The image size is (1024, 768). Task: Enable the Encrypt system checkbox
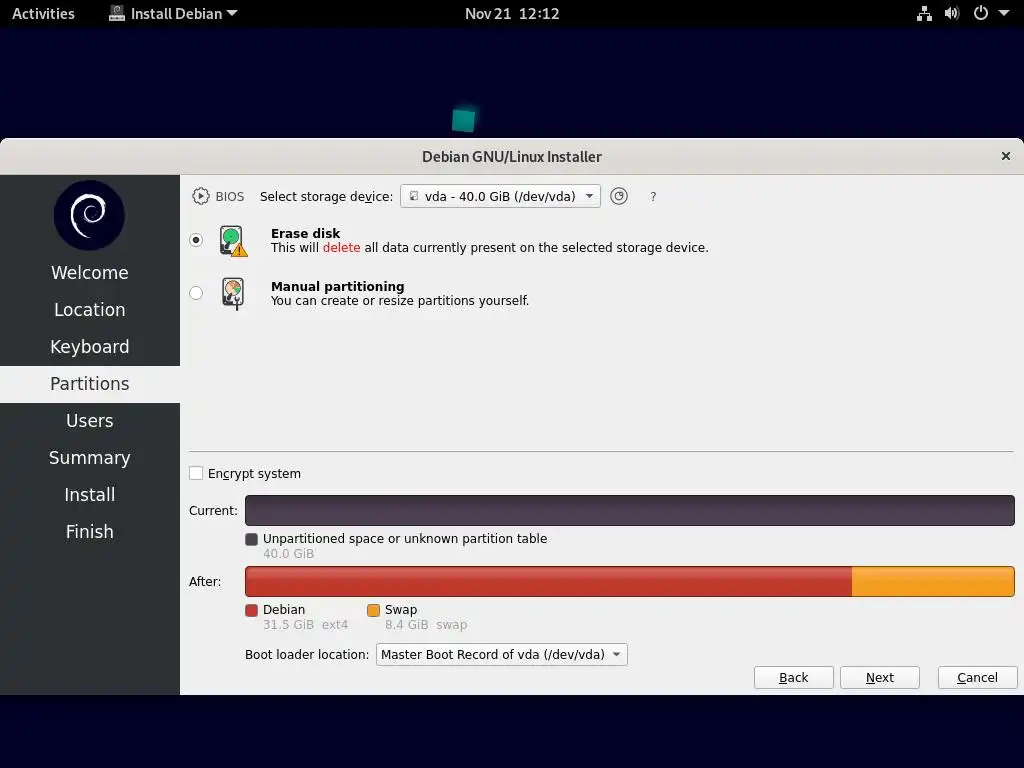click(x=196, y=473)
